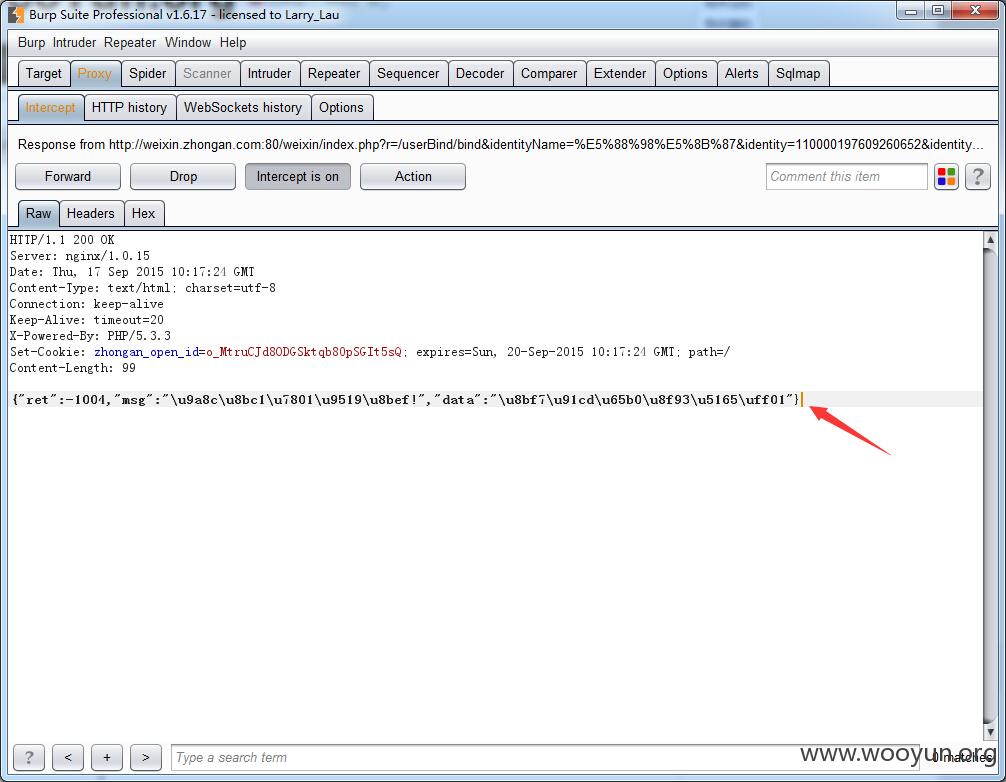Viewport: 1006px width, 782px height.
Task: Click the Comment this item field
Action: pyautogui.click(x=846, y=176)
